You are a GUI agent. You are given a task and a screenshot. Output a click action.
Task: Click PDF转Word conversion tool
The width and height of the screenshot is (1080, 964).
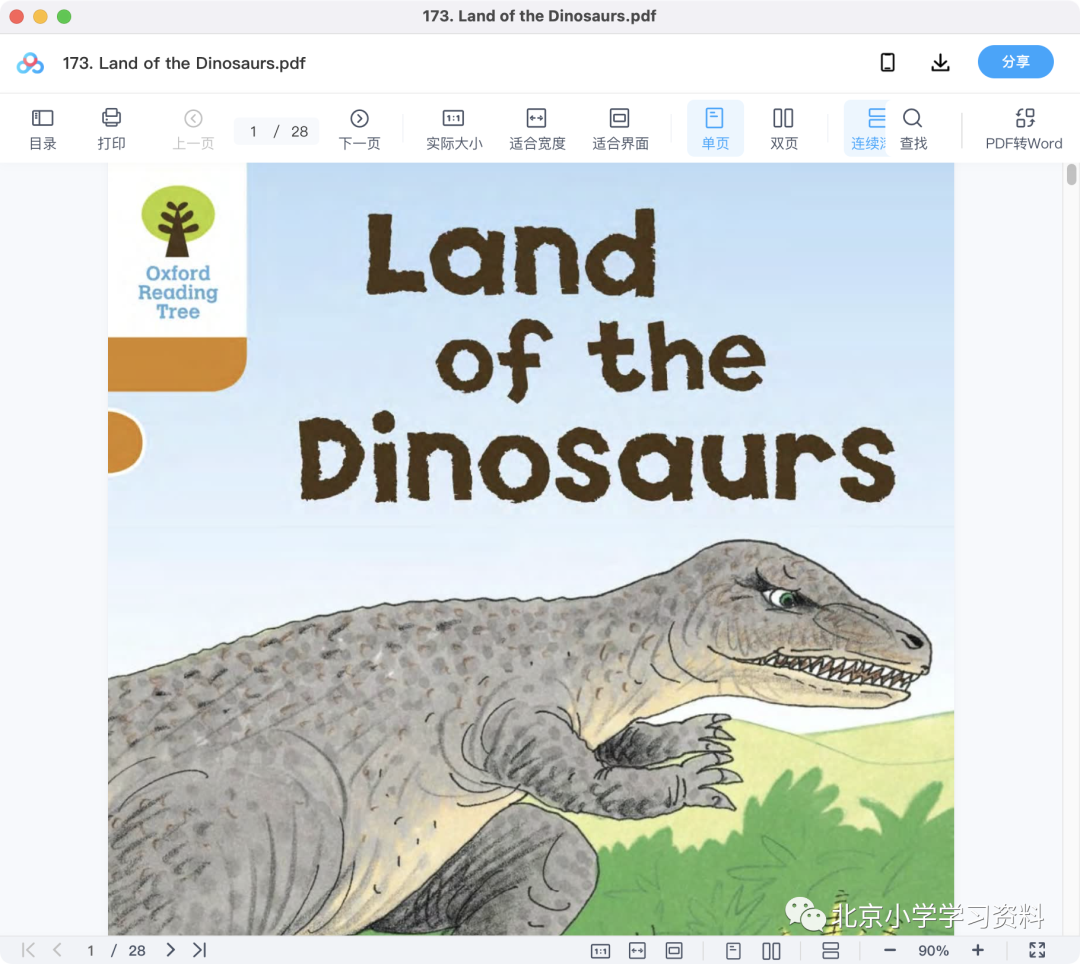(1024, 129)
